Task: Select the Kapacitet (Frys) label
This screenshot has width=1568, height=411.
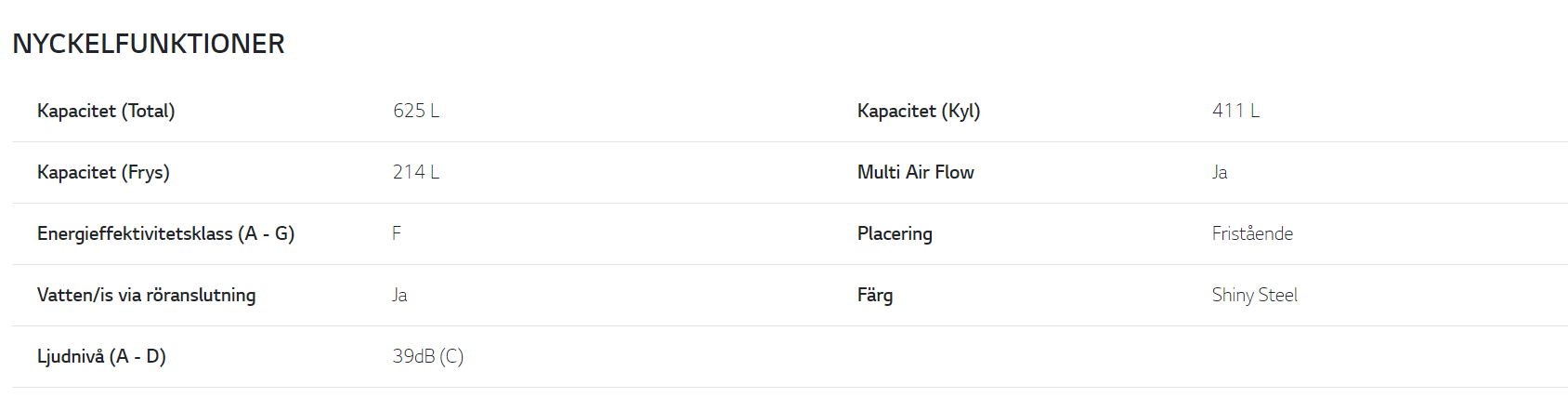Action: [103, 172]
